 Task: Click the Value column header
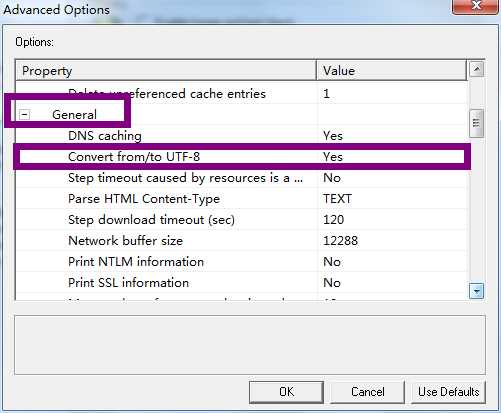click(x=391, y=70)
